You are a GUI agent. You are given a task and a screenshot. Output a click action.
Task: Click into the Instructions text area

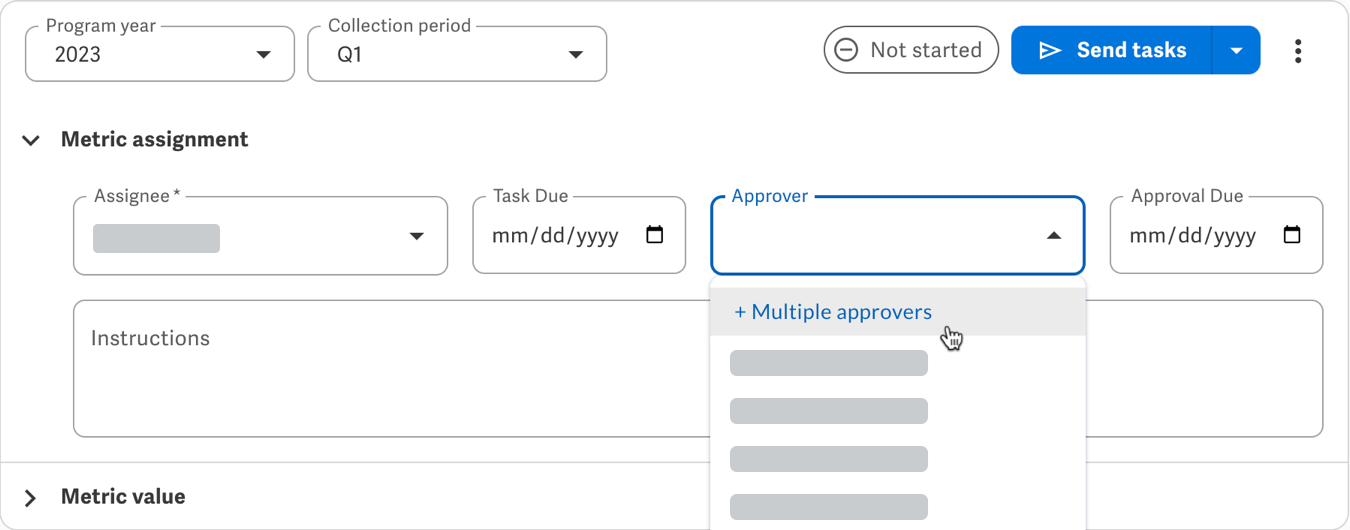pos(391,368)
